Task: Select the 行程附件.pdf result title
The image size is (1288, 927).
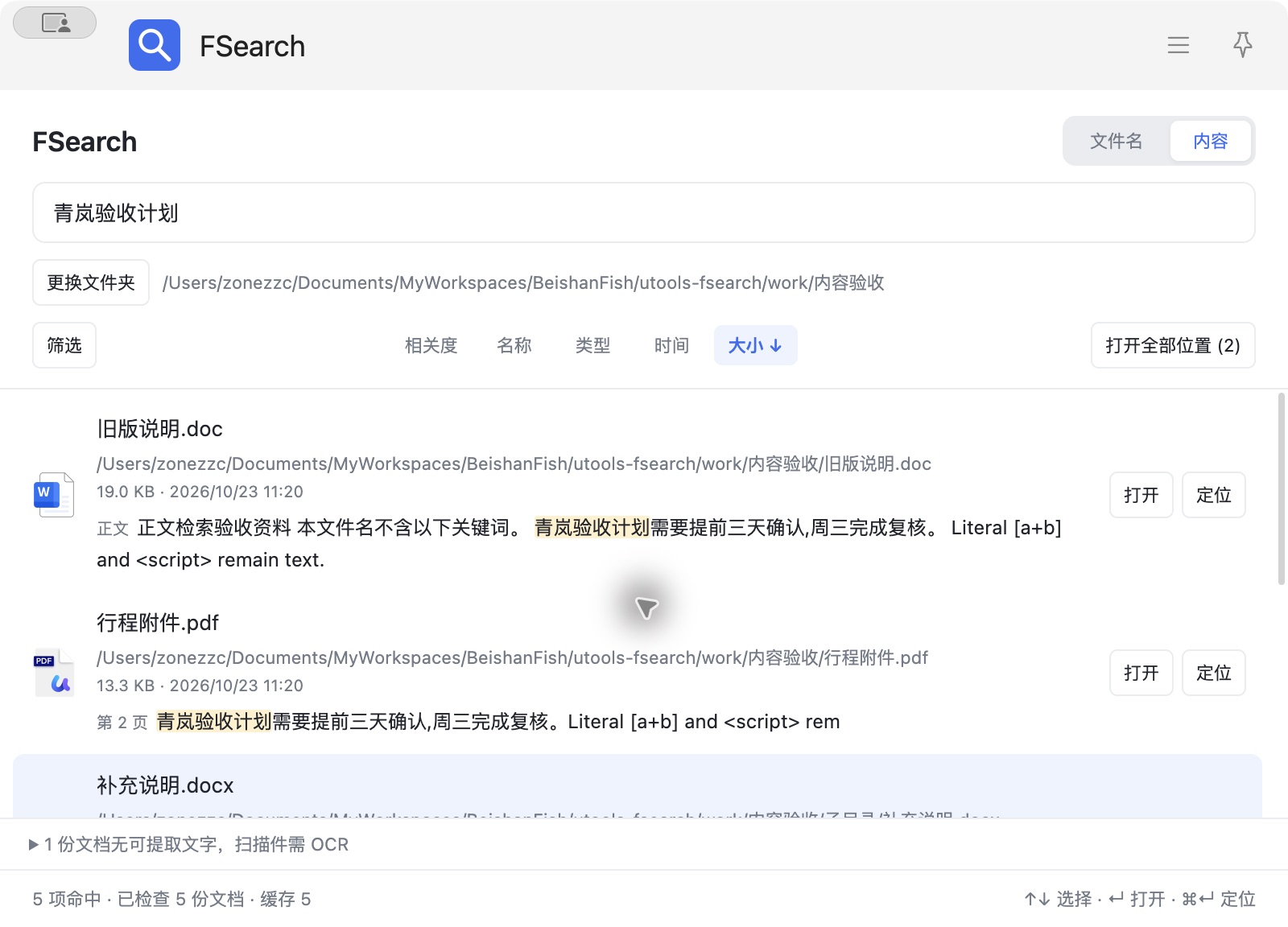Action: click(158, 623)
